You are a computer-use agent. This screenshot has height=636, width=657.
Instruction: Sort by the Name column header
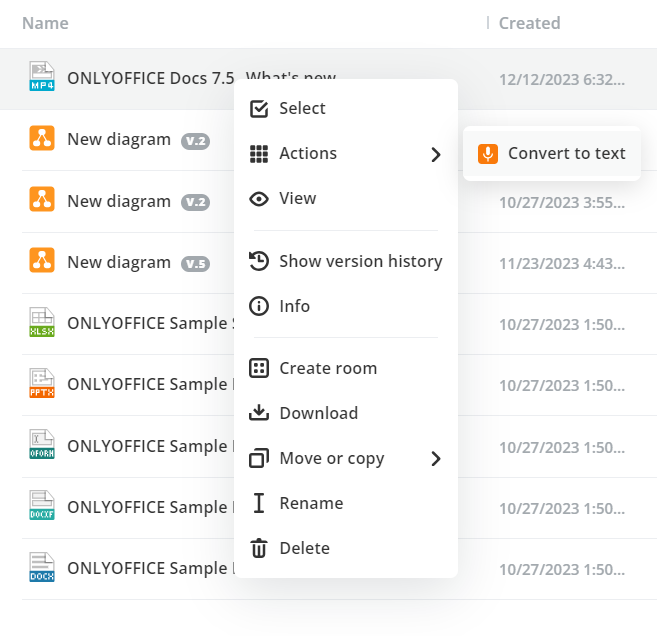[46, 22]
